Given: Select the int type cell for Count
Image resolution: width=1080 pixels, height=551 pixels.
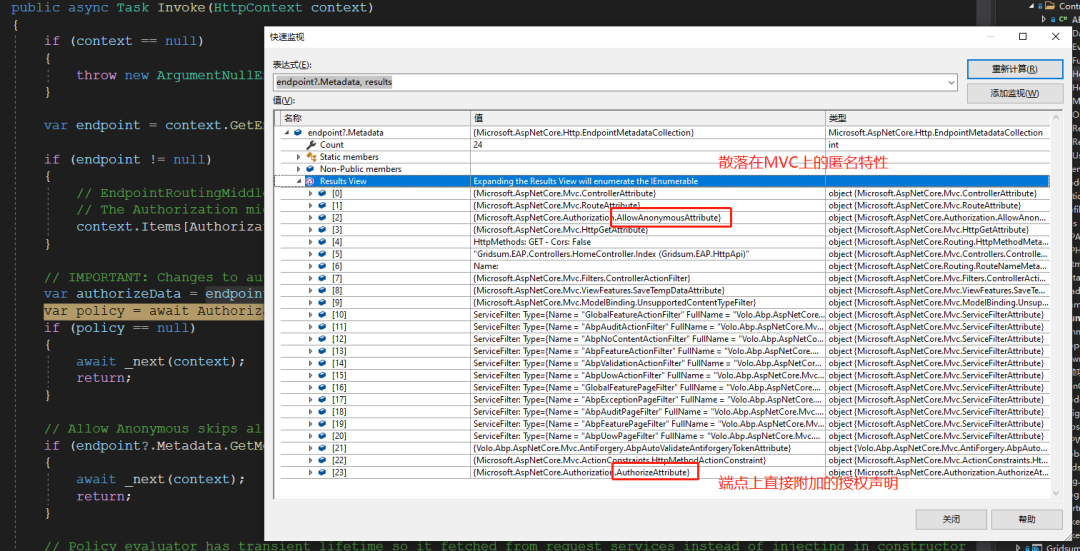Looking at the screenshot, I should (938, 145).
